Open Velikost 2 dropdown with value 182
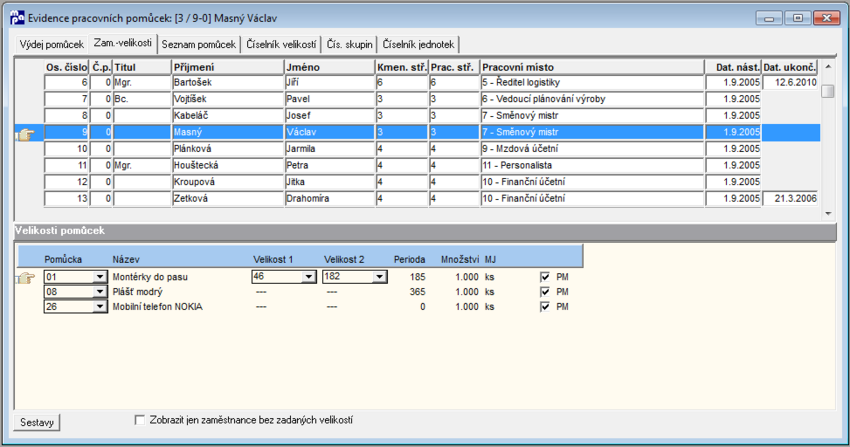Screen dimensions: 850x447 379,277
